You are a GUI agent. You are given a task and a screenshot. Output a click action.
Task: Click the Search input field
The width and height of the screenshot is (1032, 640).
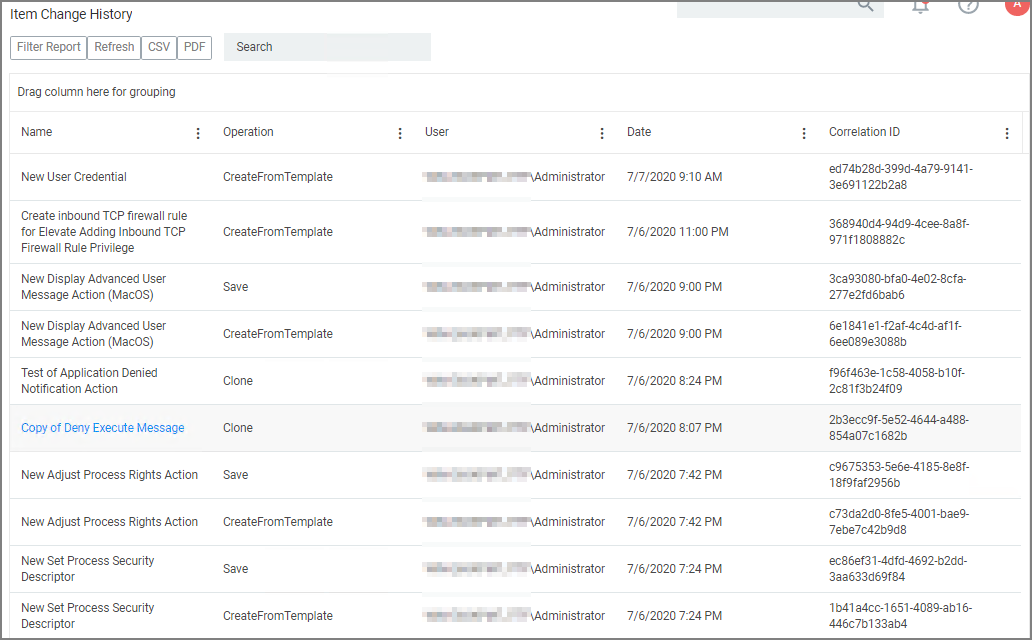coord(327,47)
